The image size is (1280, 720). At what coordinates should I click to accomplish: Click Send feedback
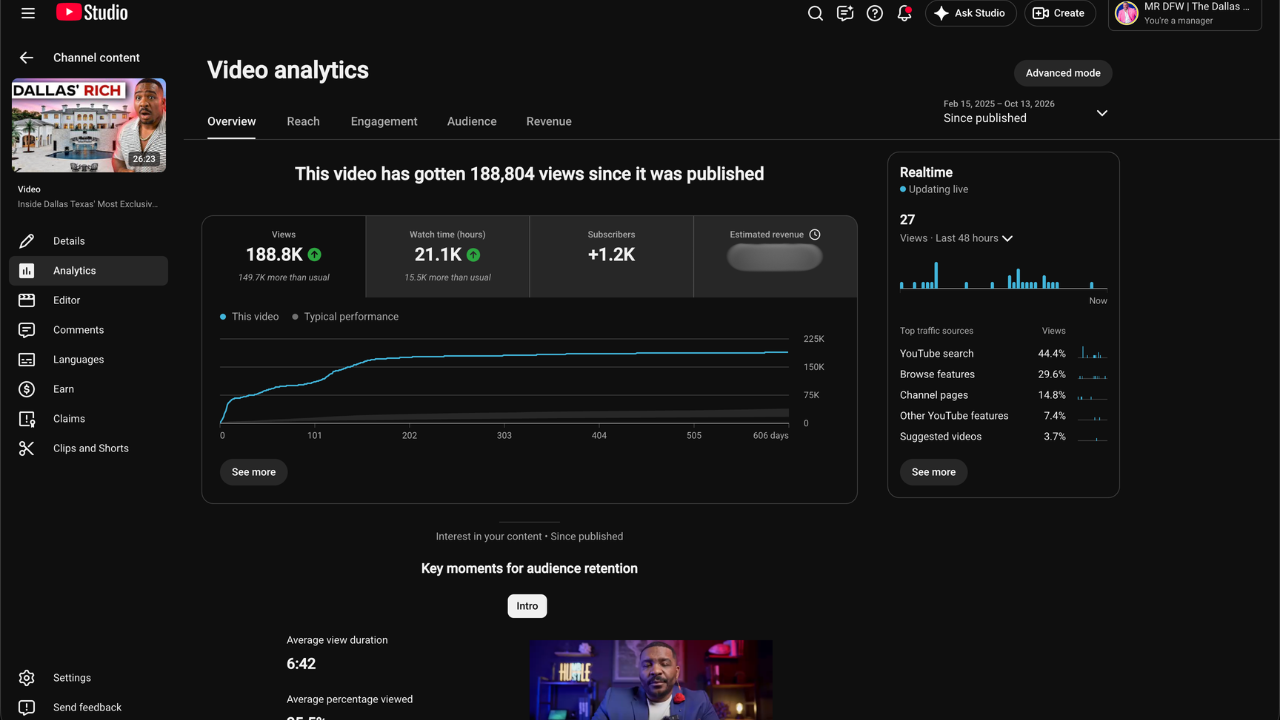[x=88, y=707]
